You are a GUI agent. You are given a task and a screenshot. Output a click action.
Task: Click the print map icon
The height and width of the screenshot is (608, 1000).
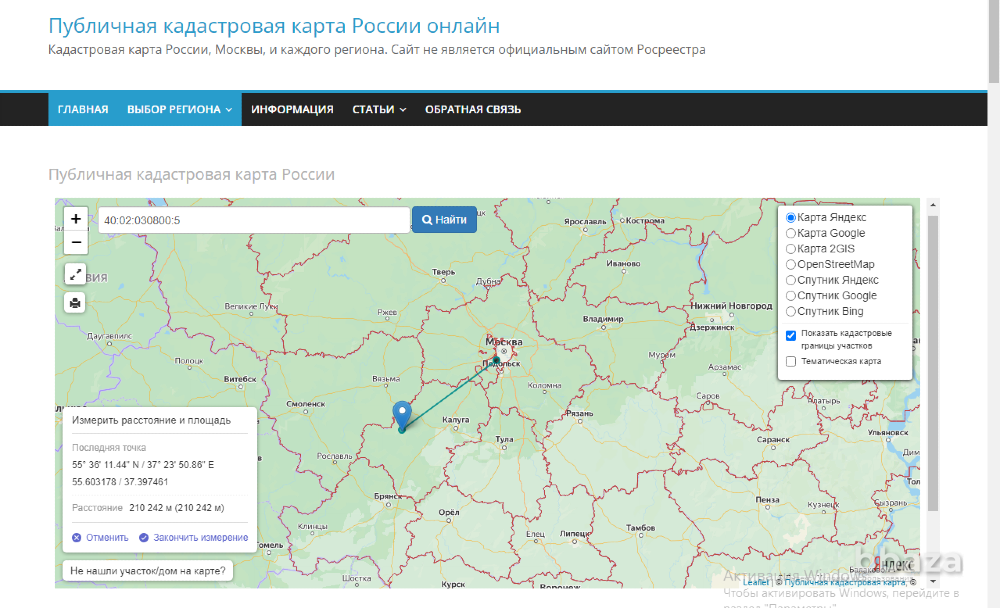click(75, 302)
